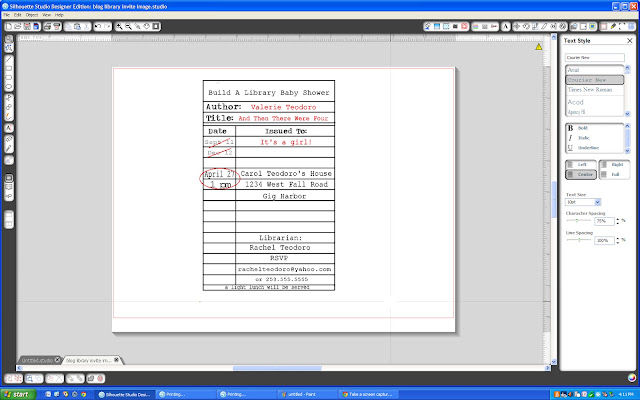Viewport: 640px width, 400px height.
Task: Select the Rectangle drawing tool
Action: (9, 68)
